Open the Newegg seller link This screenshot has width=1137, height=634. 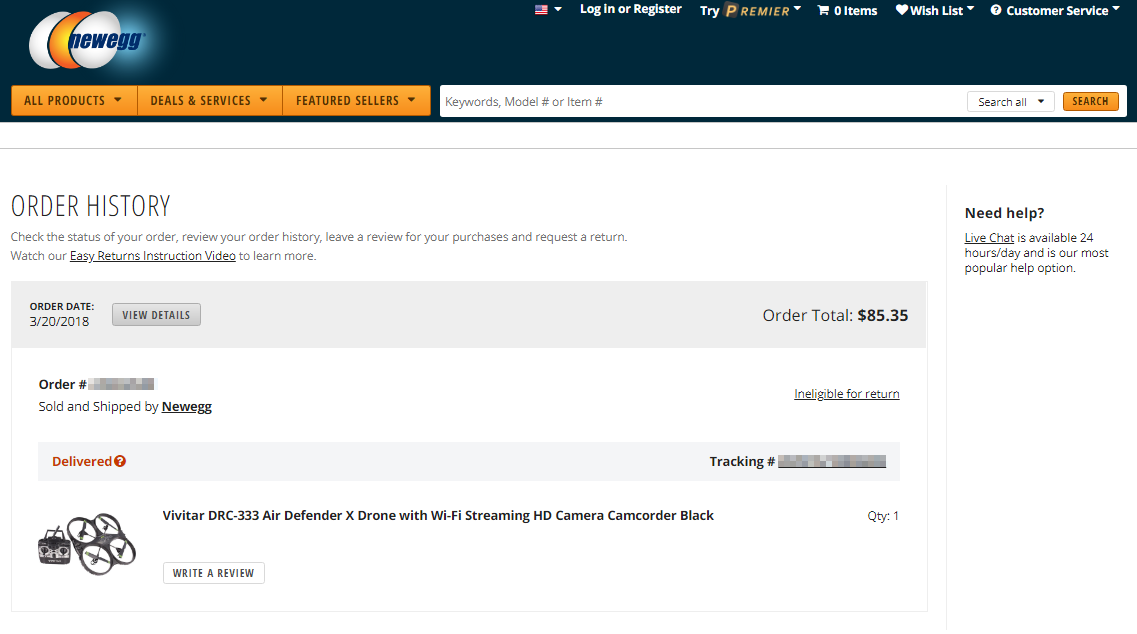pos(186,407)
